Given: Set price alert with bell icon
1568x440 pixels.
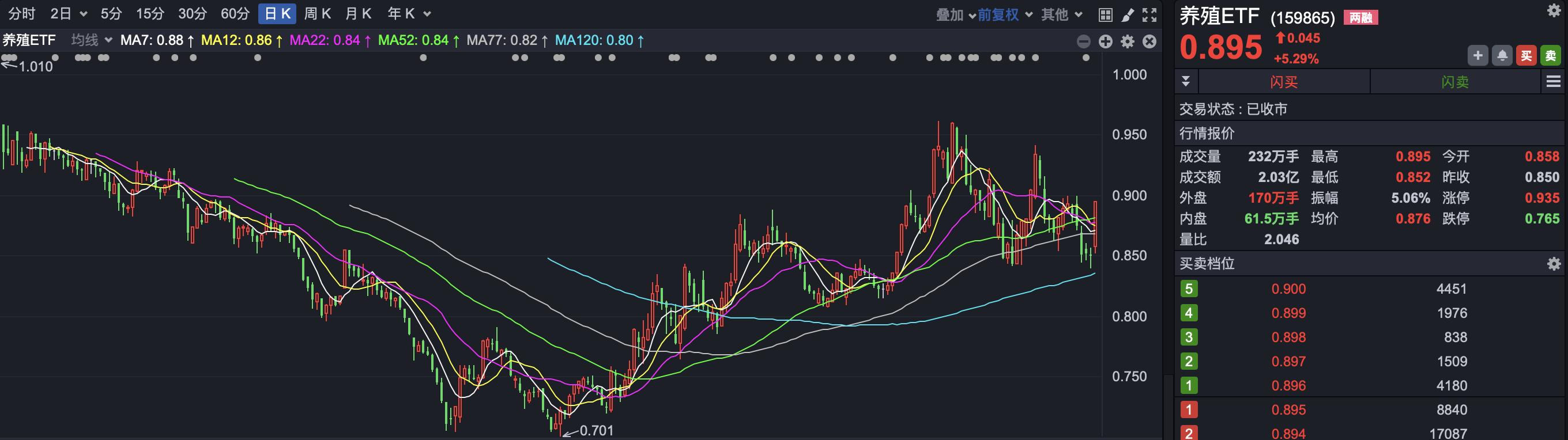Looking at the screenshot, I should click(x=1502, y=56).
